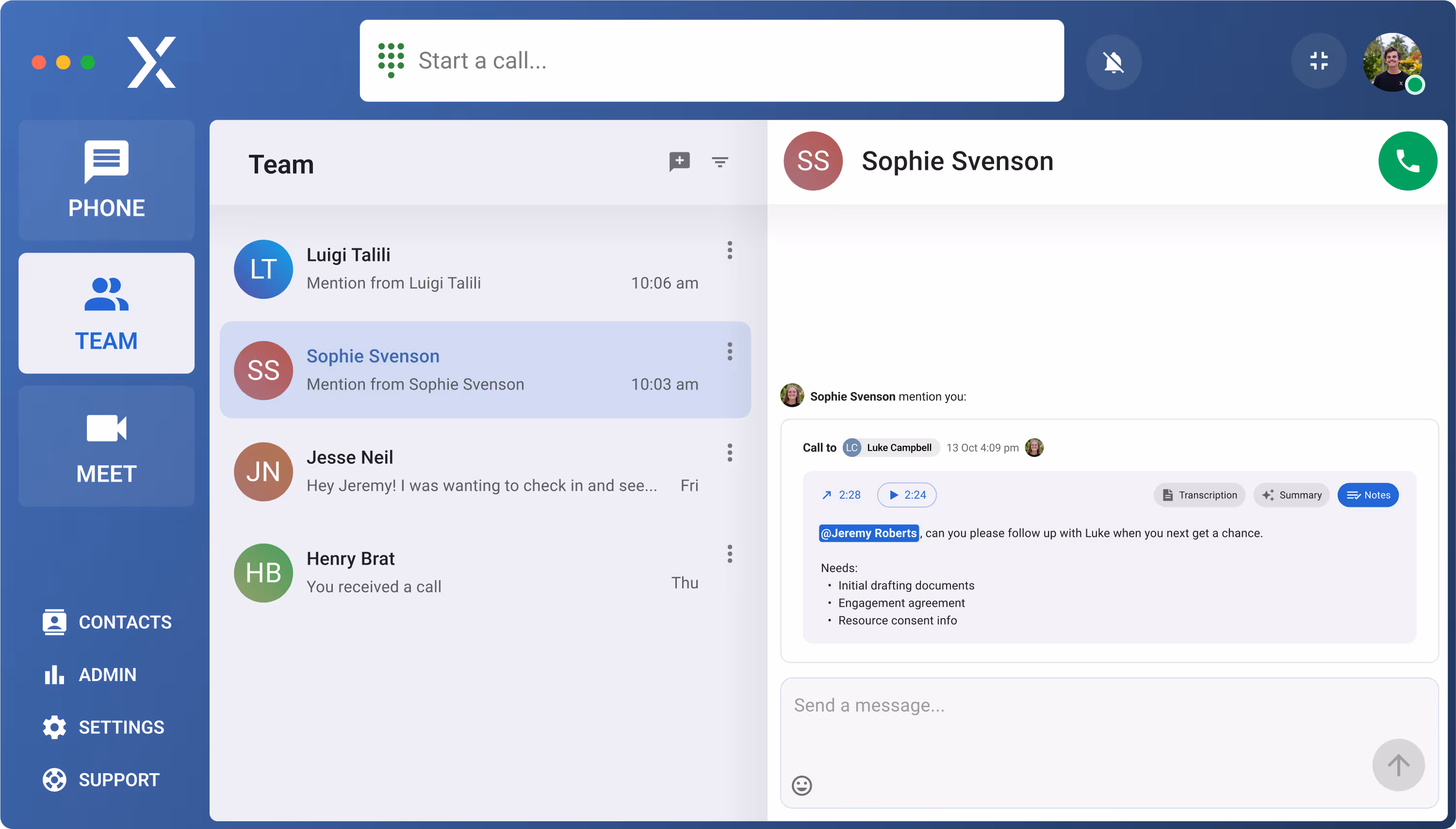Toggle the Notes view on

tap(1368, 495)
